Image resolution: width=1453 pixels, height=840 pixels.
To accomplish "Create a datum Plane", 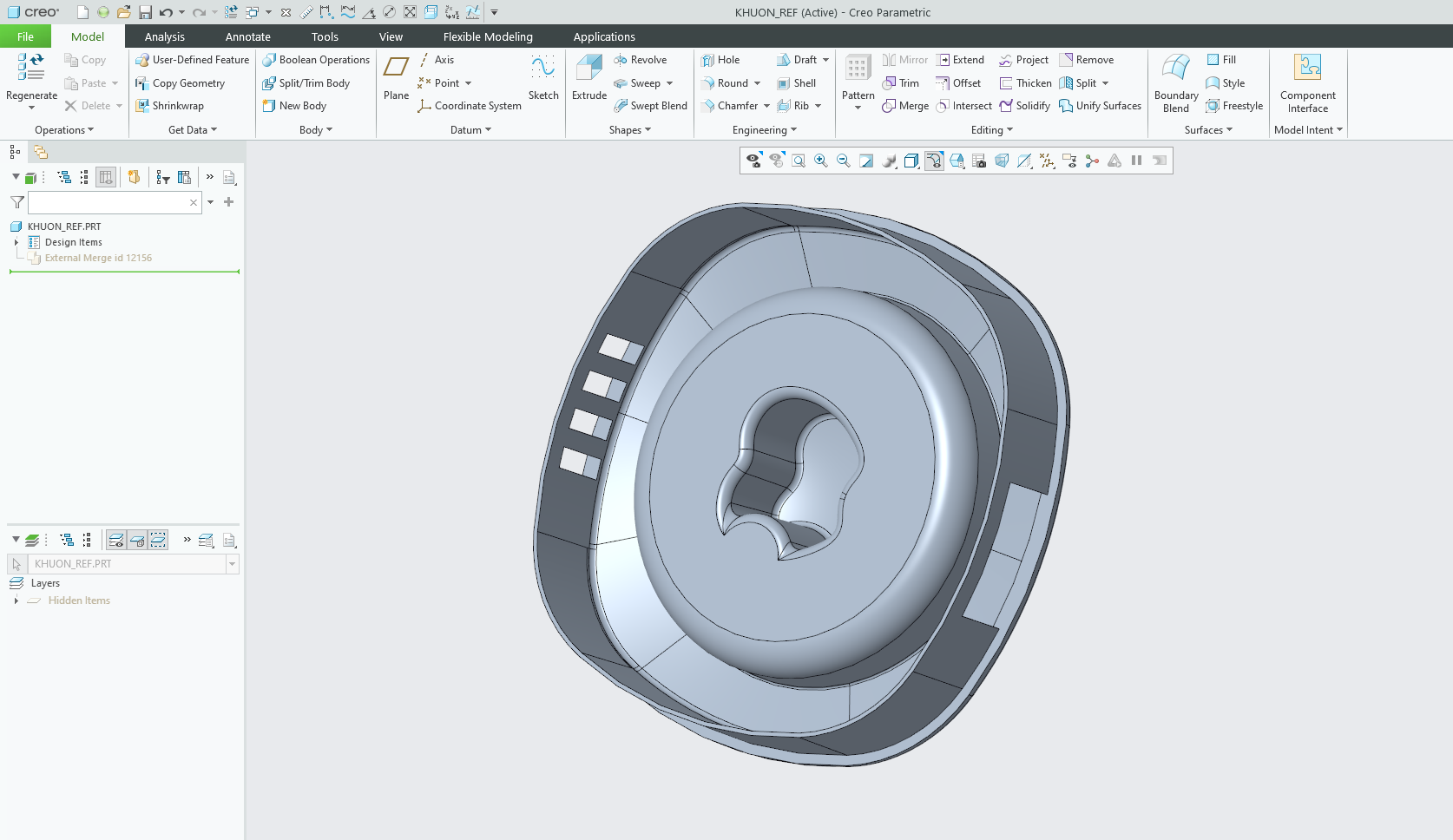I will (396, 69).
